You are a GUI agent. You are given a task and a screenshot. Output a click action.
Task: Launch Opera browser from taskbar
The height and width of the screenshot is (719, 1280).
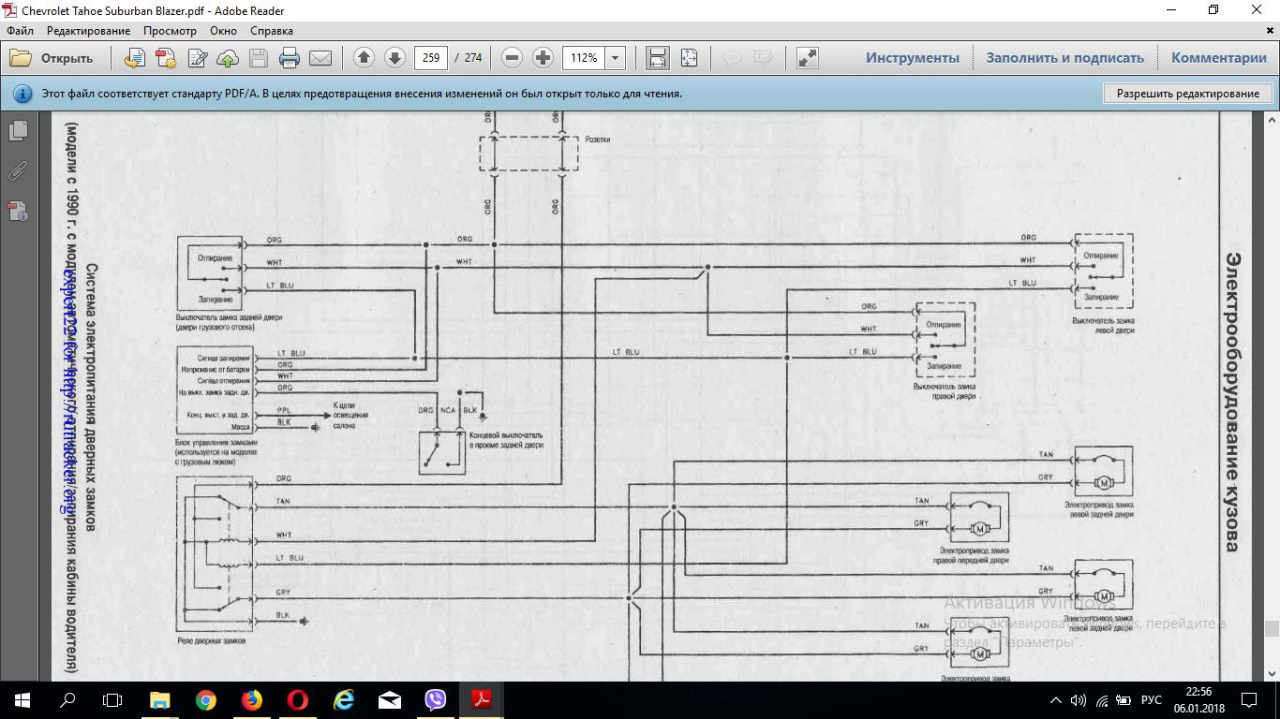click(298, 700)
